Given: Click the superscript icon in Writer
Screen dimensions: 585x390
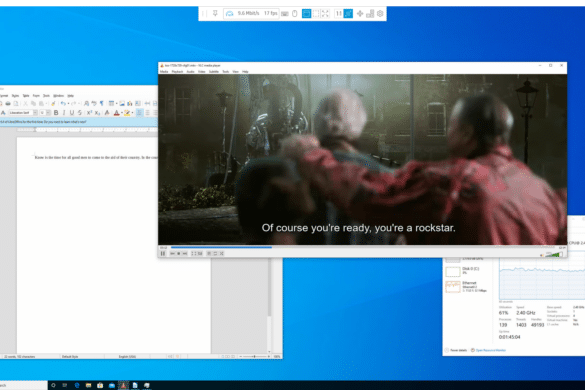Looking at the screenshot, I should [89, 113].
